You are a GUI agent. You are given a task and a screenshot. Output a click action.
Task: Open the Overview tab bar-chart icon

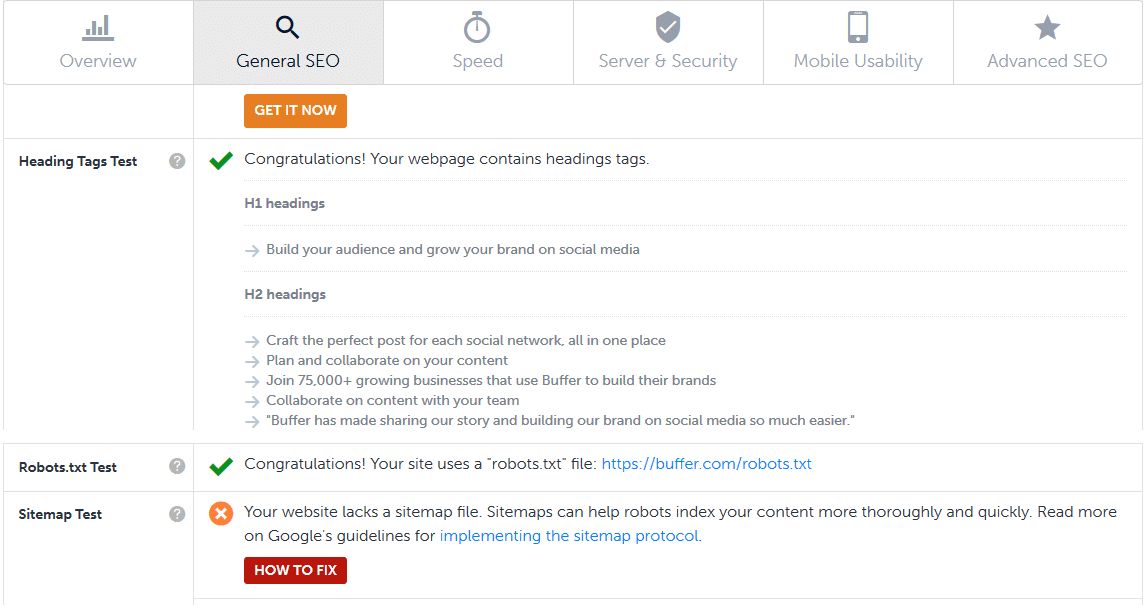97,28
